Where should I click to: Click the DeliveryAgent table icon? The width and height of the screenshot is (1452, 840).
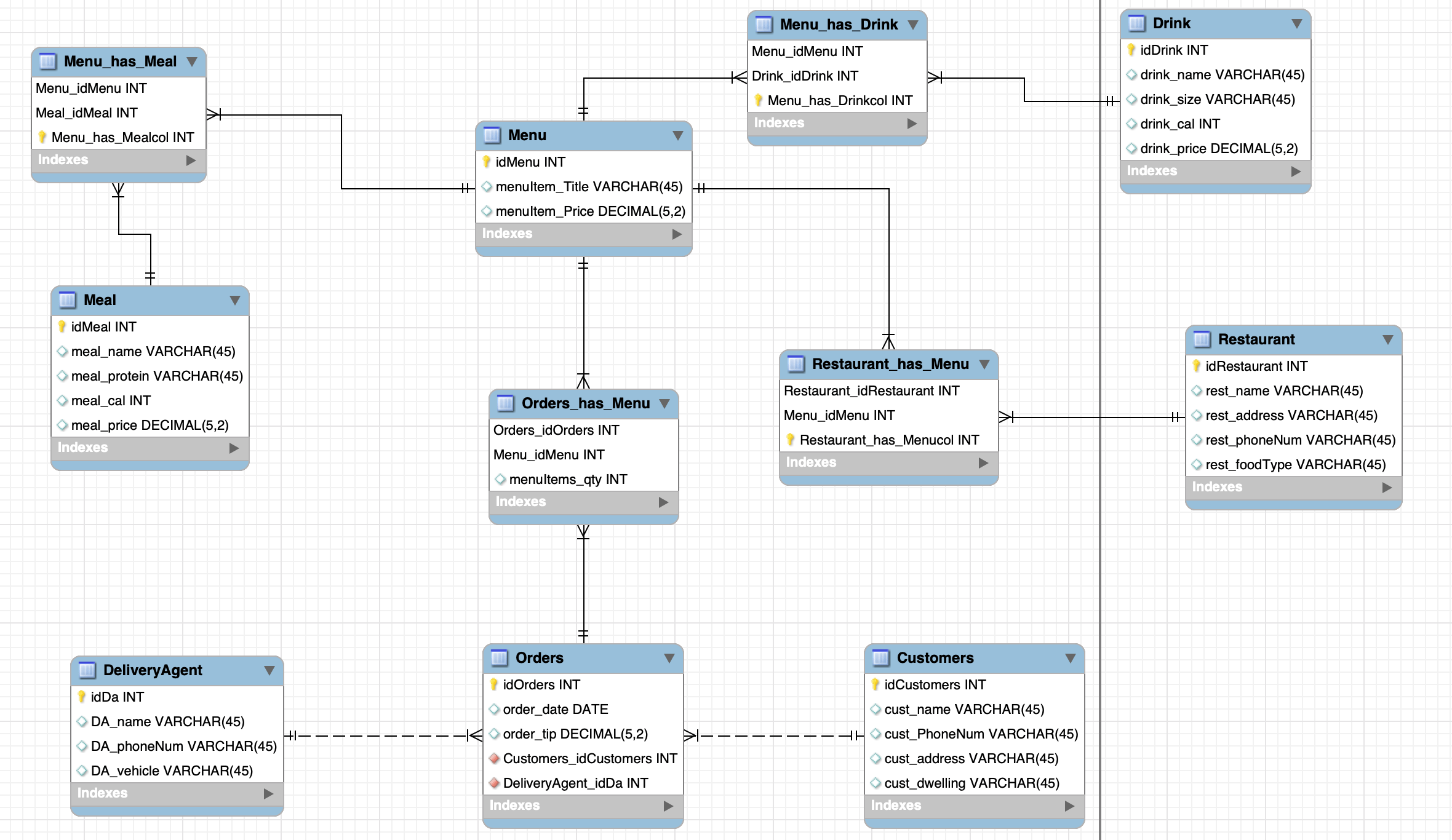pyautogui.click(x=87, y=670)
